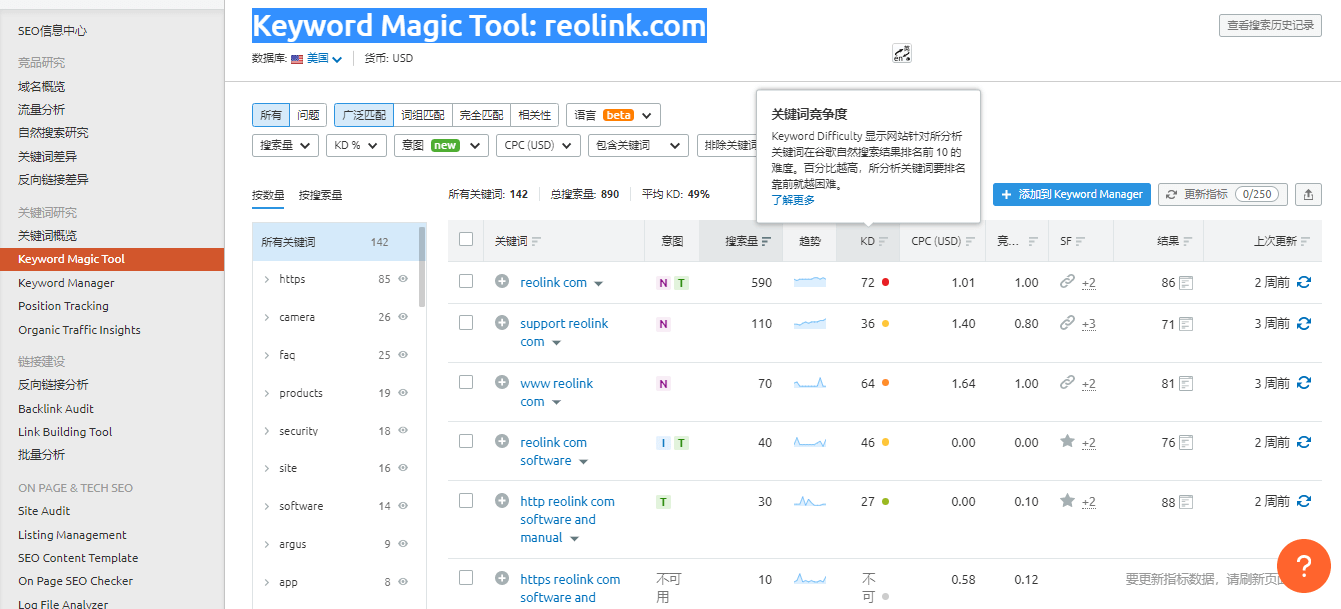Open SERP results icon for value 76
This screenshot has height=609, width=1341.
click(x=1186, y=442)
